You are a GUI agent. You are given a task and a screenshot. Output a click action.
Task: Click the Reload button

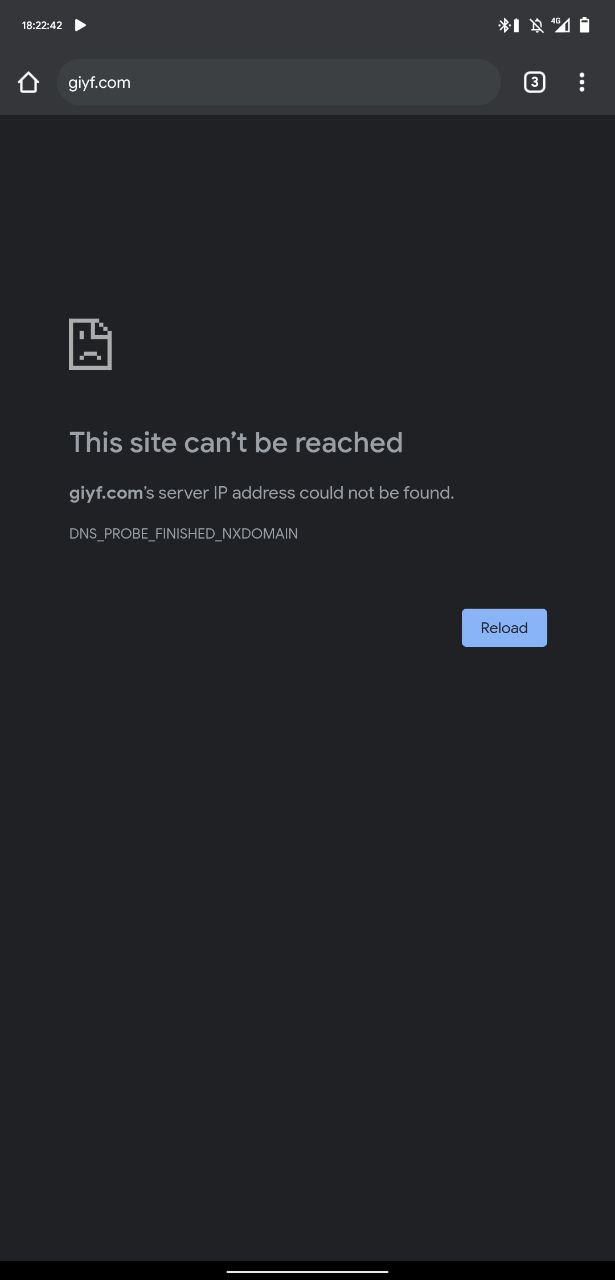(x=504, y=628)
